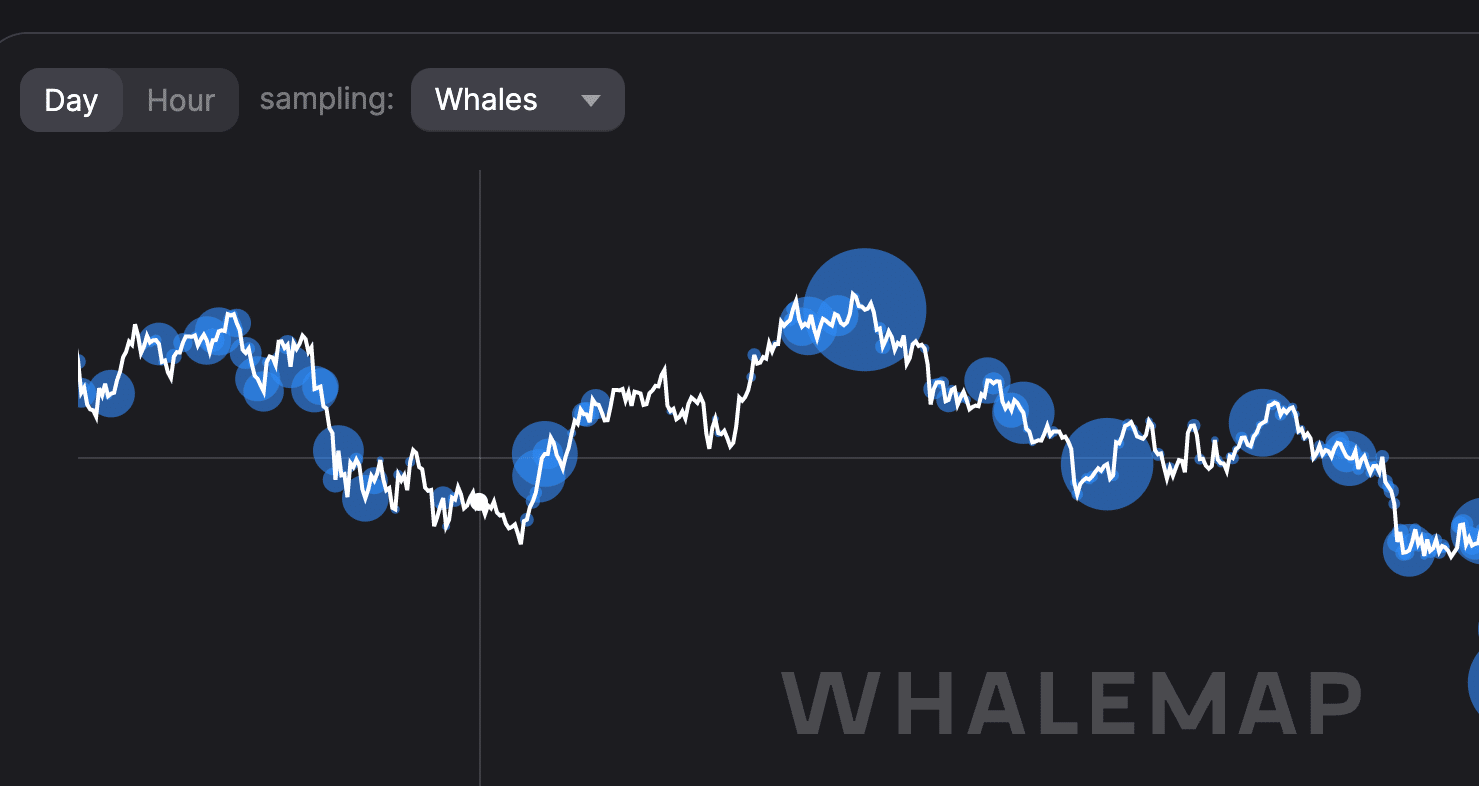The width and height of the screenshot is (1479, 786).
Task: Click the WHALEMAP watermark logo
Action: [x=1071, y=704]
